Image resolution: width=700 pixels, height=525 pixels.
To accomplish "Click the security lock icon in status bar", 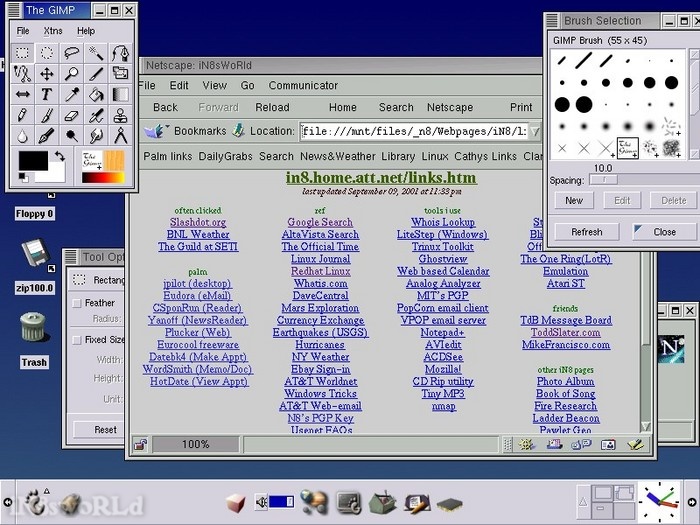I will pyautogui.click(x=141, y=444).
